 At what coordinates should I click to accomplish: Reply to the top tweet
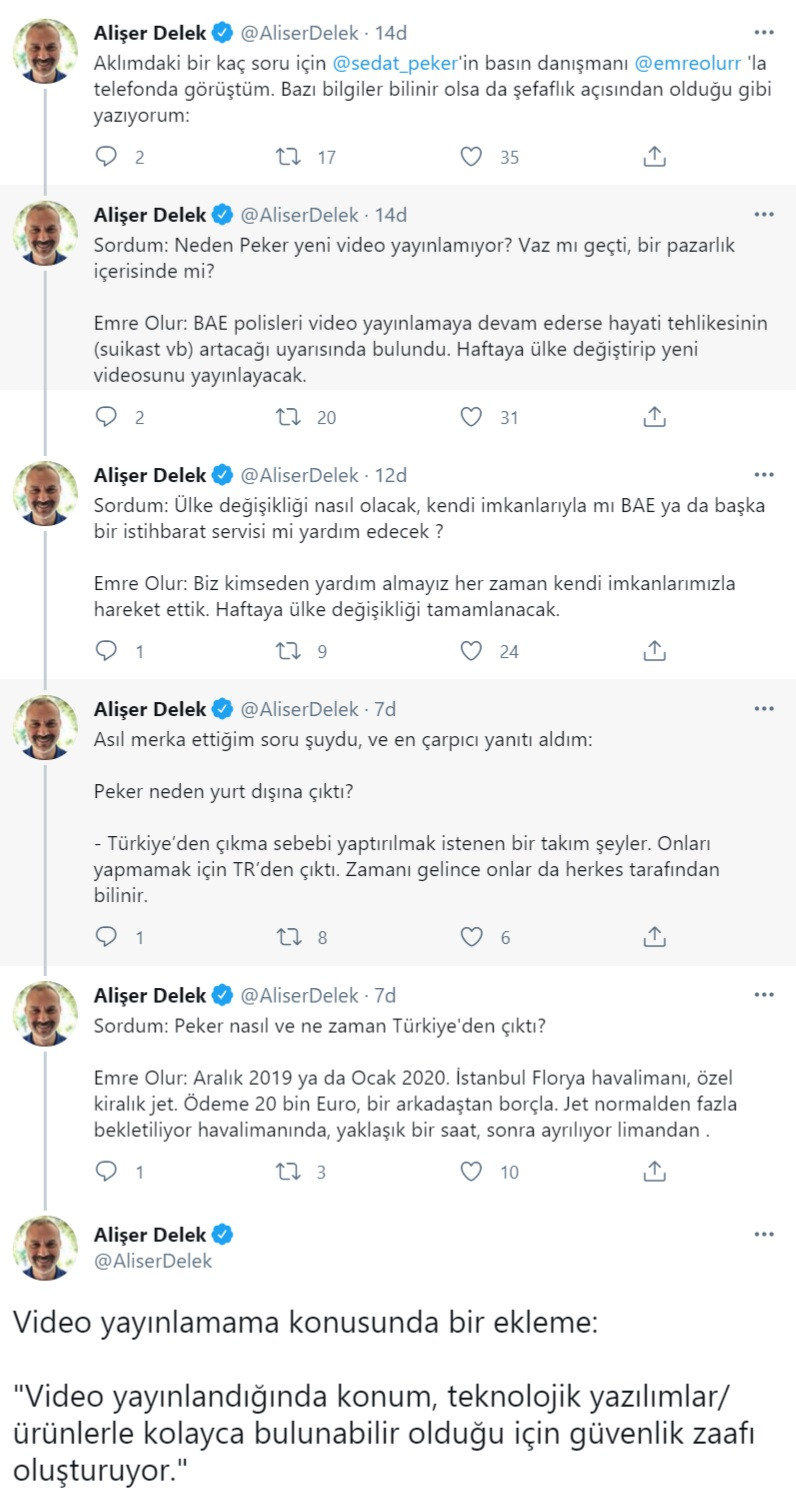click(x=107, y=155)
